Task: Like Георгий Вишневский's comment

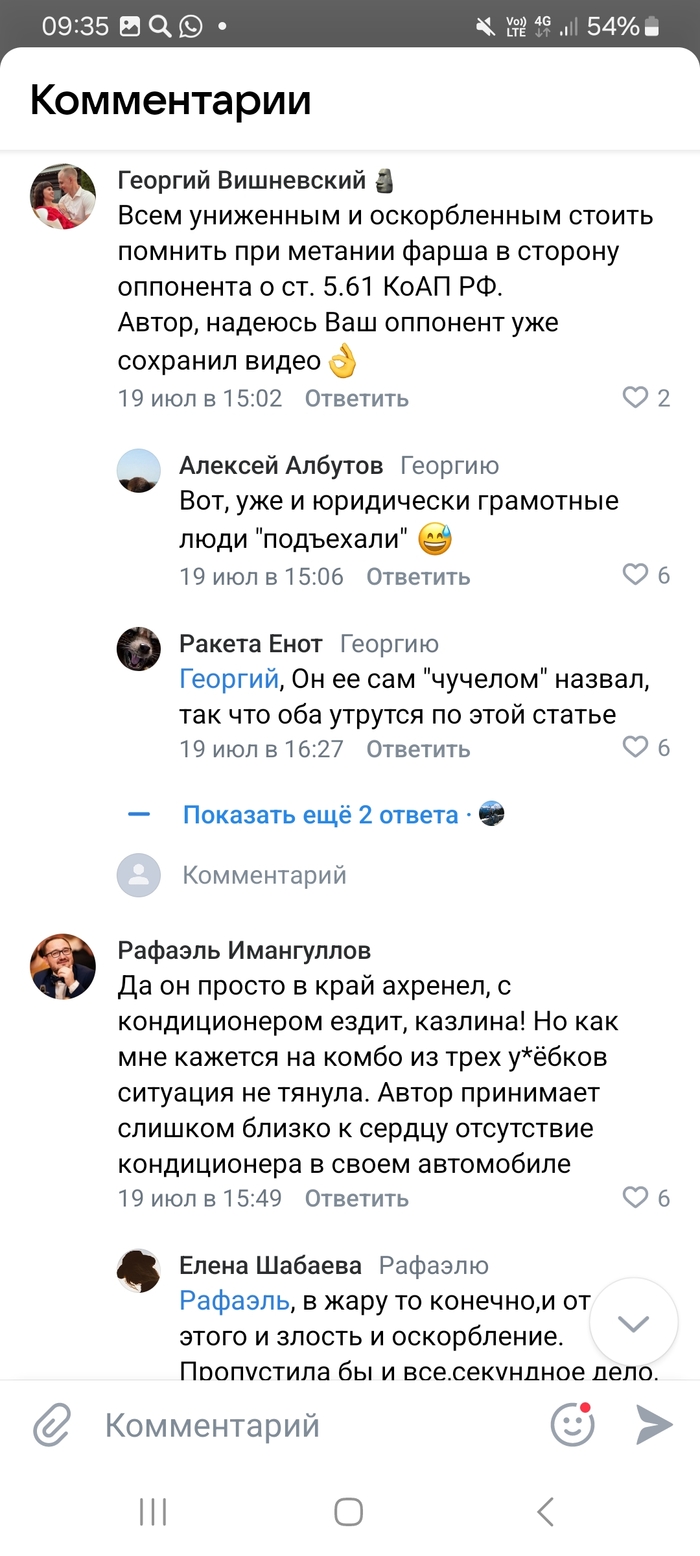Action: pyautogui.click(x=636, y=398)
